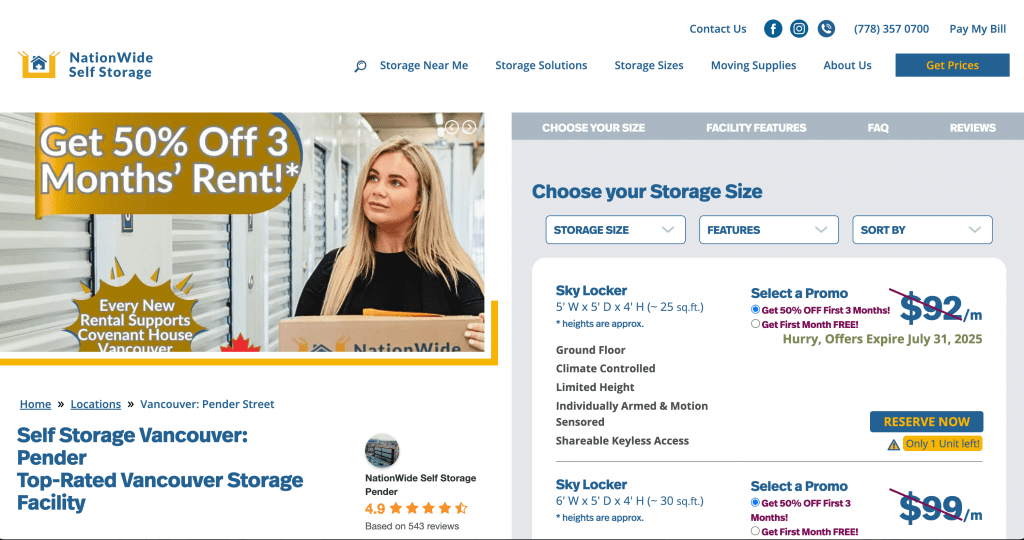Click the 5' W x 5' D x 4' H size text
Viewport: 1024px width, 540px height.
click(x=630, y=307)
